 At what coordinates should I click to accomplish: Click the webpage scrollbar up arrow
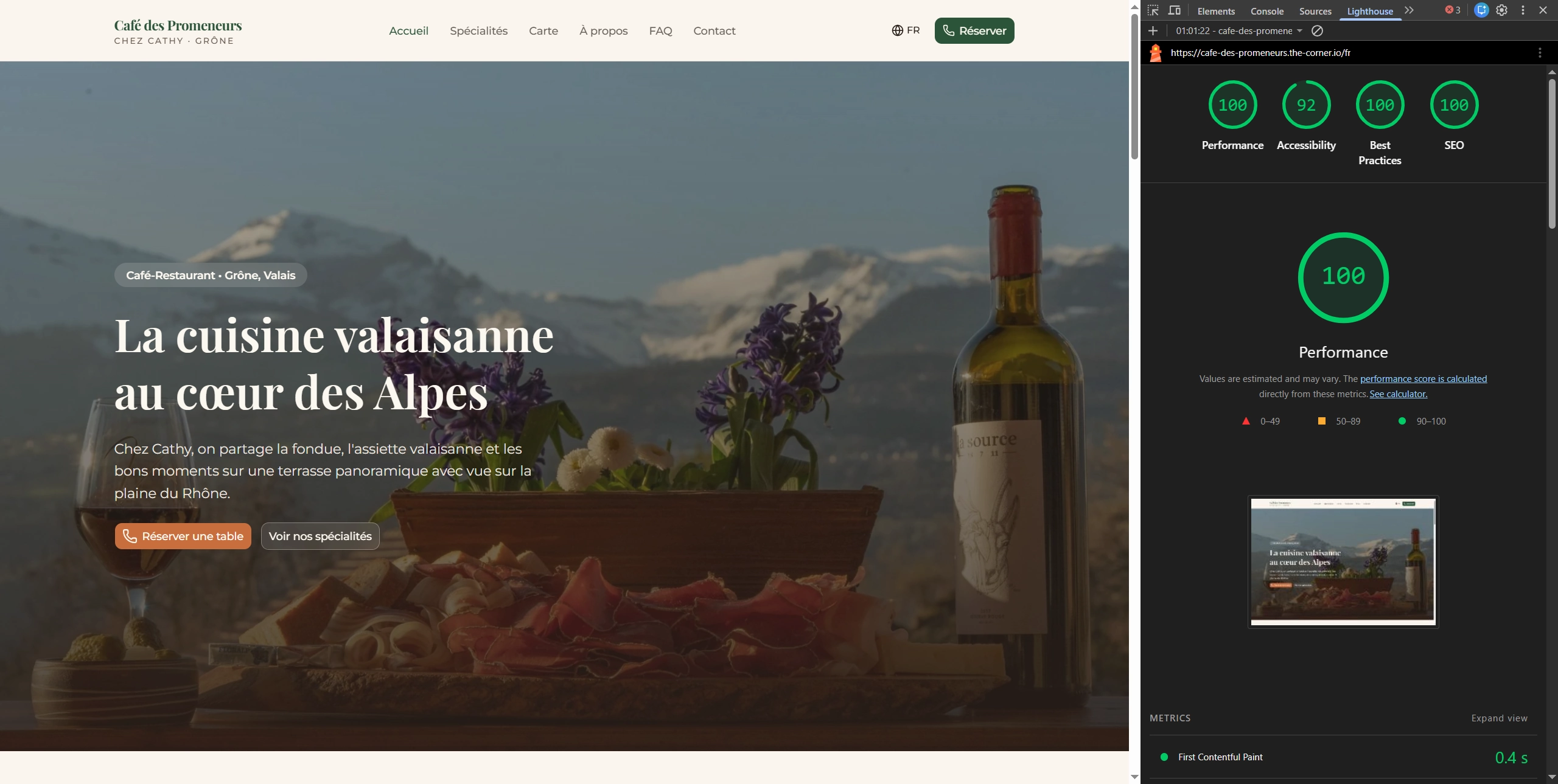click(x=1134, y=7)
